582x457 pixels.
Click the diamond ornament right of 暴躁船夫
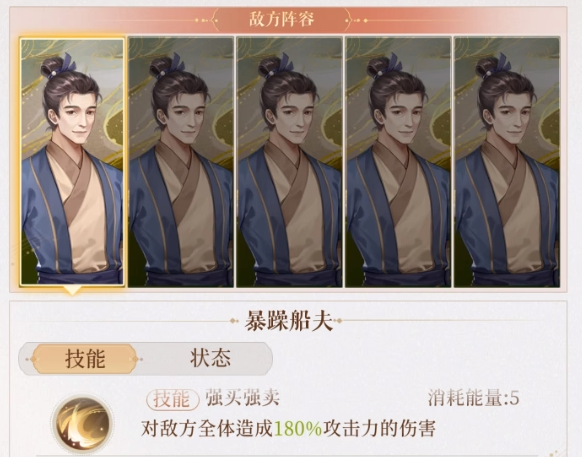[x=338, y=320]
